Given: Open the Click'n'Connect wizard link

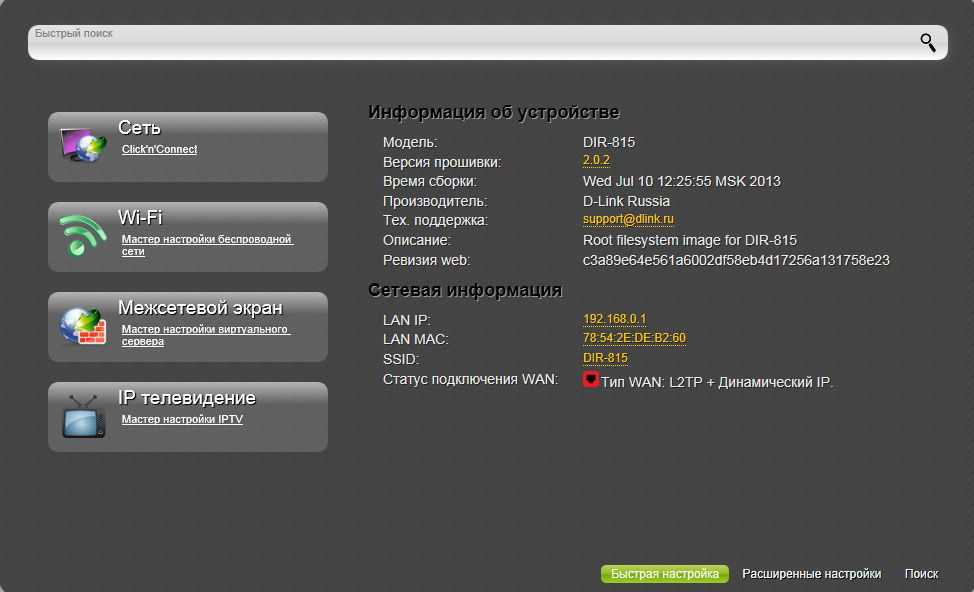Looking at the screenshot, I should tap(159, 149).
